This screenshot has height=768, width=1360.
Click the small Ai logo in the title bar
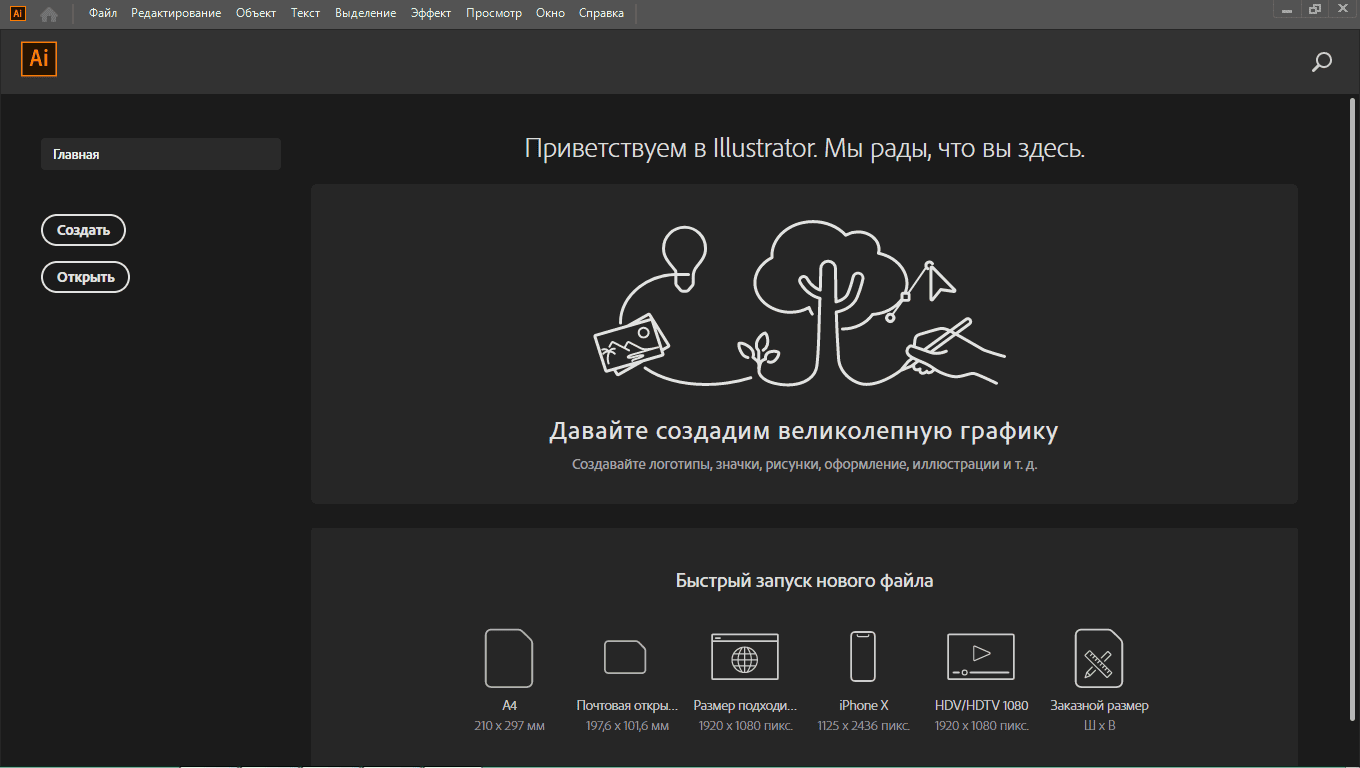coord(17,13)
